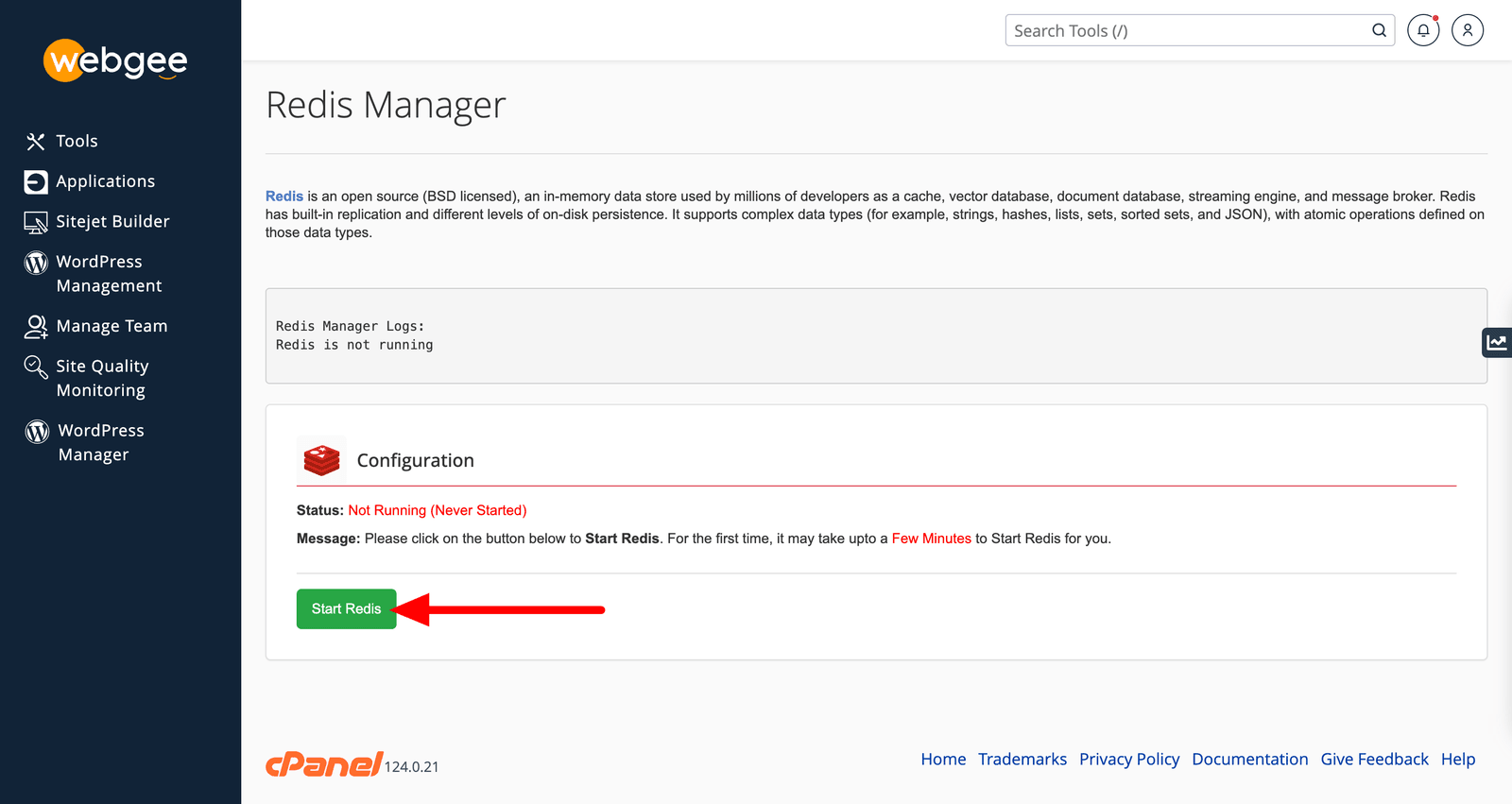
Task: Click the 'Few Minutes' red text
Action: 932,539
